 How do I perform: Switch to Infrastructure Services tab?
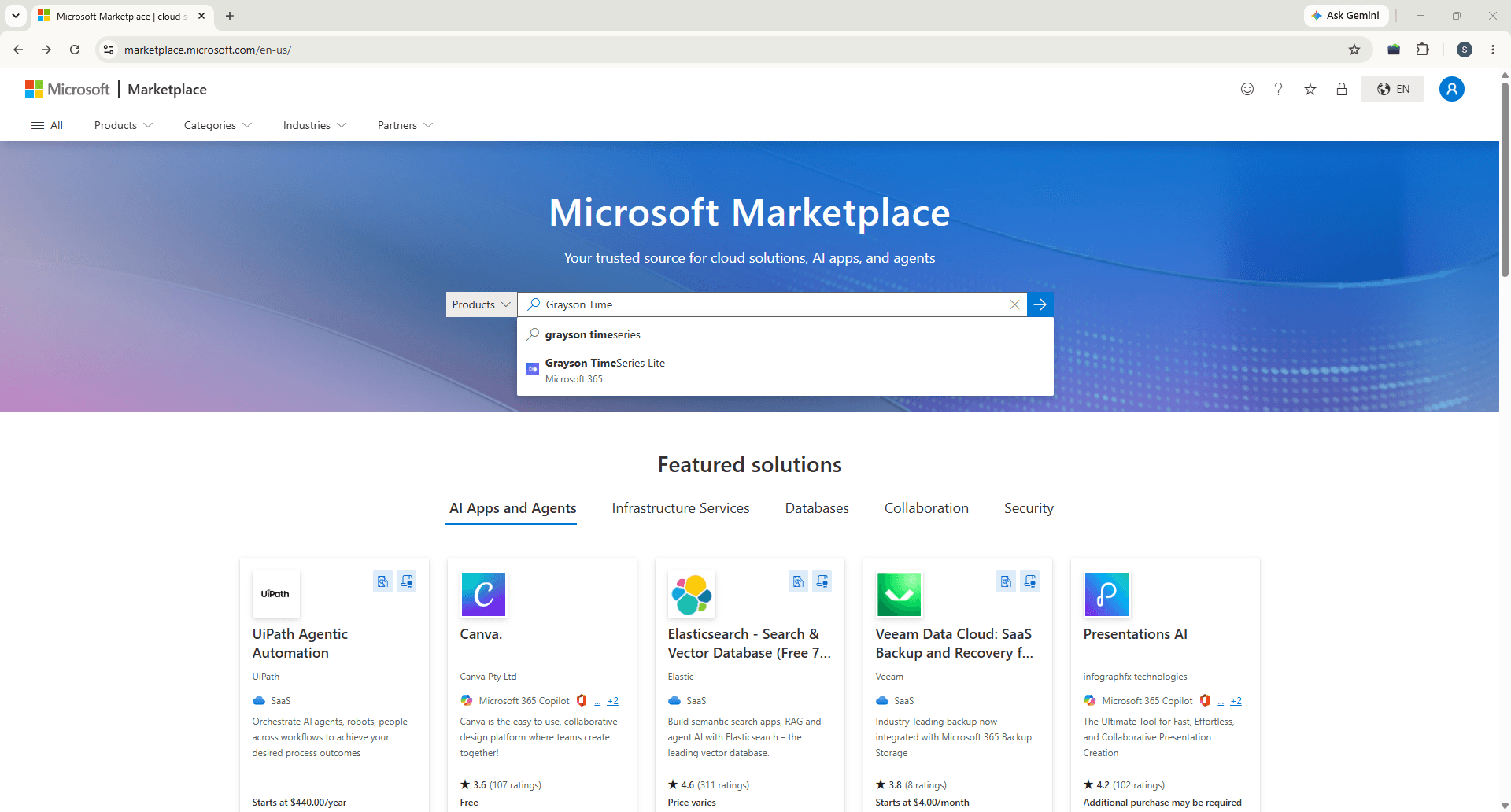pyautogui.click(x=681, y=508)
